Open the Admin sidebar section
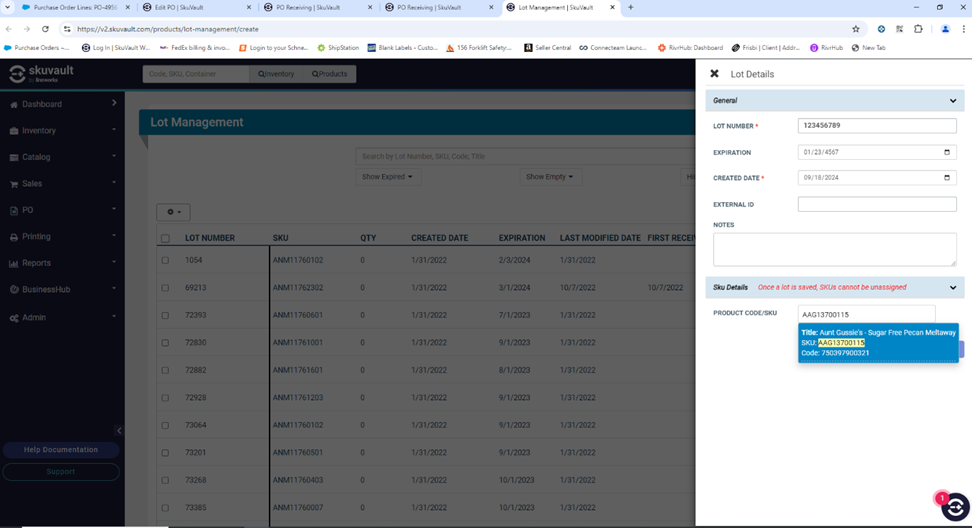This screenshot has height=528, width=972. (33, 317)
